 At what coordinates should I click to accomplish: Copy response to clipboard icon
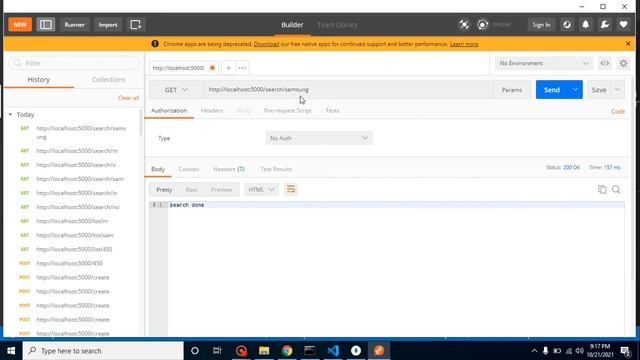(602, 189)
